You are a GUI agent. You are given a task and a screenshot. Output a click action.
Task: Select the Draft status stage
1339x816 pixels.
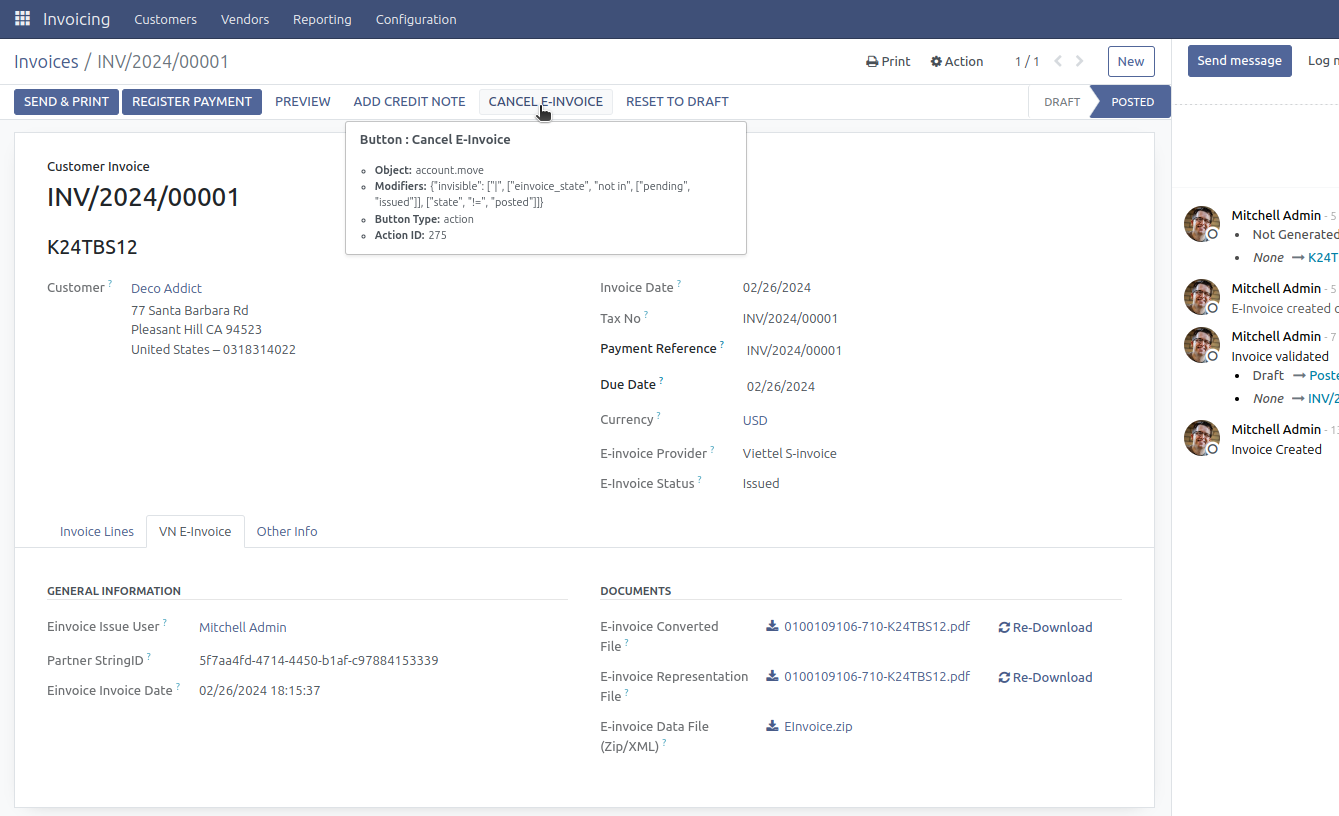pos(1061,102)
